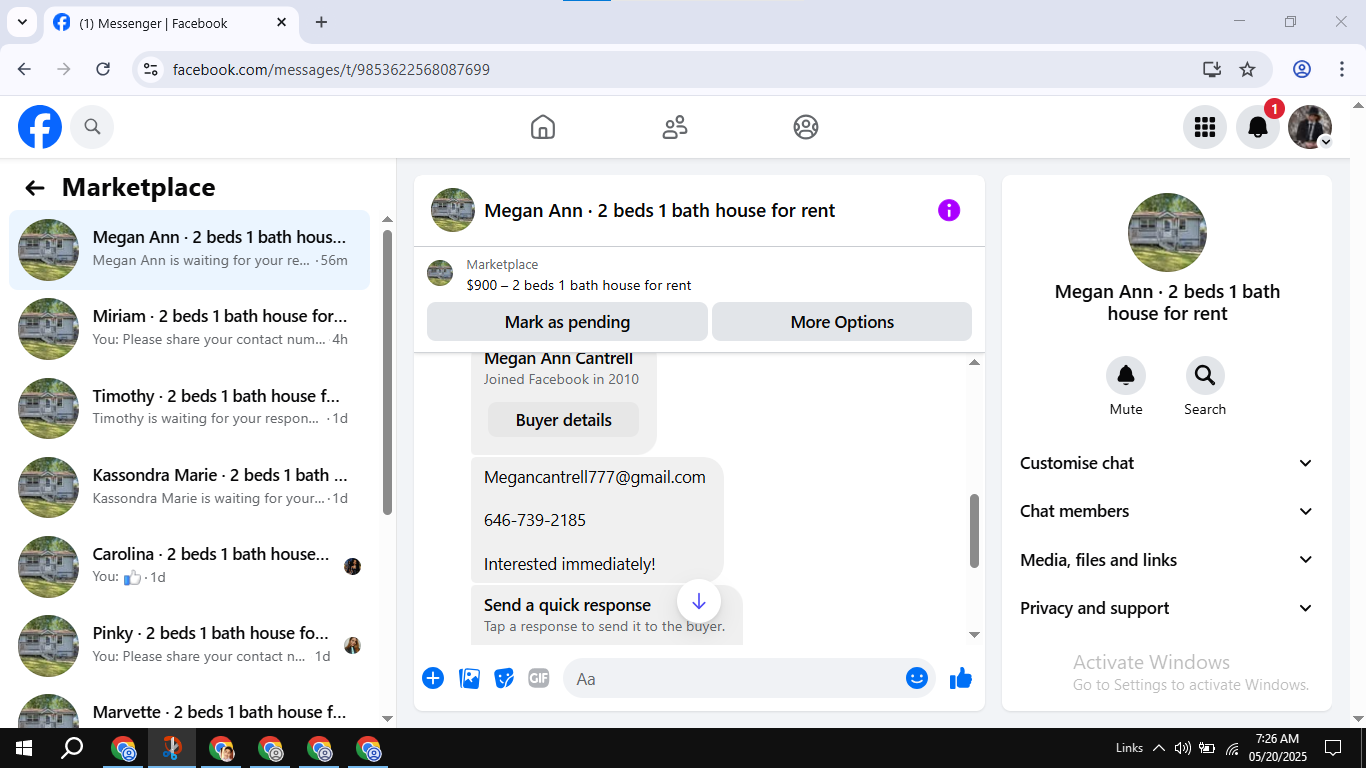The height and width of the screenshot is (768, 1366).
Task: Click the message input field
Action: tap(750, 678)
